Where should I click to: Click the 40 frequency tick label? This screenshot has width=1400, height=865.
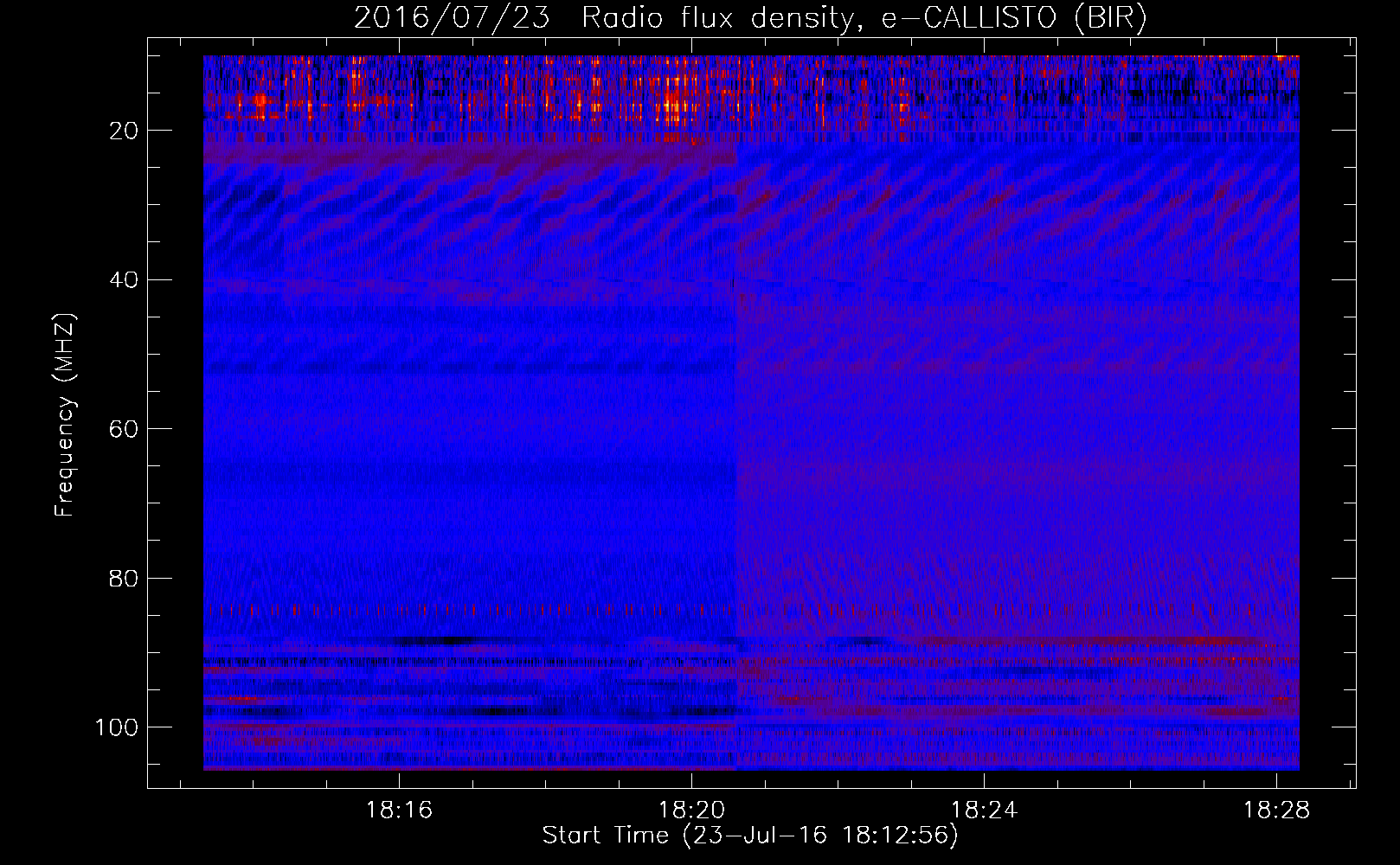(124, 279)
